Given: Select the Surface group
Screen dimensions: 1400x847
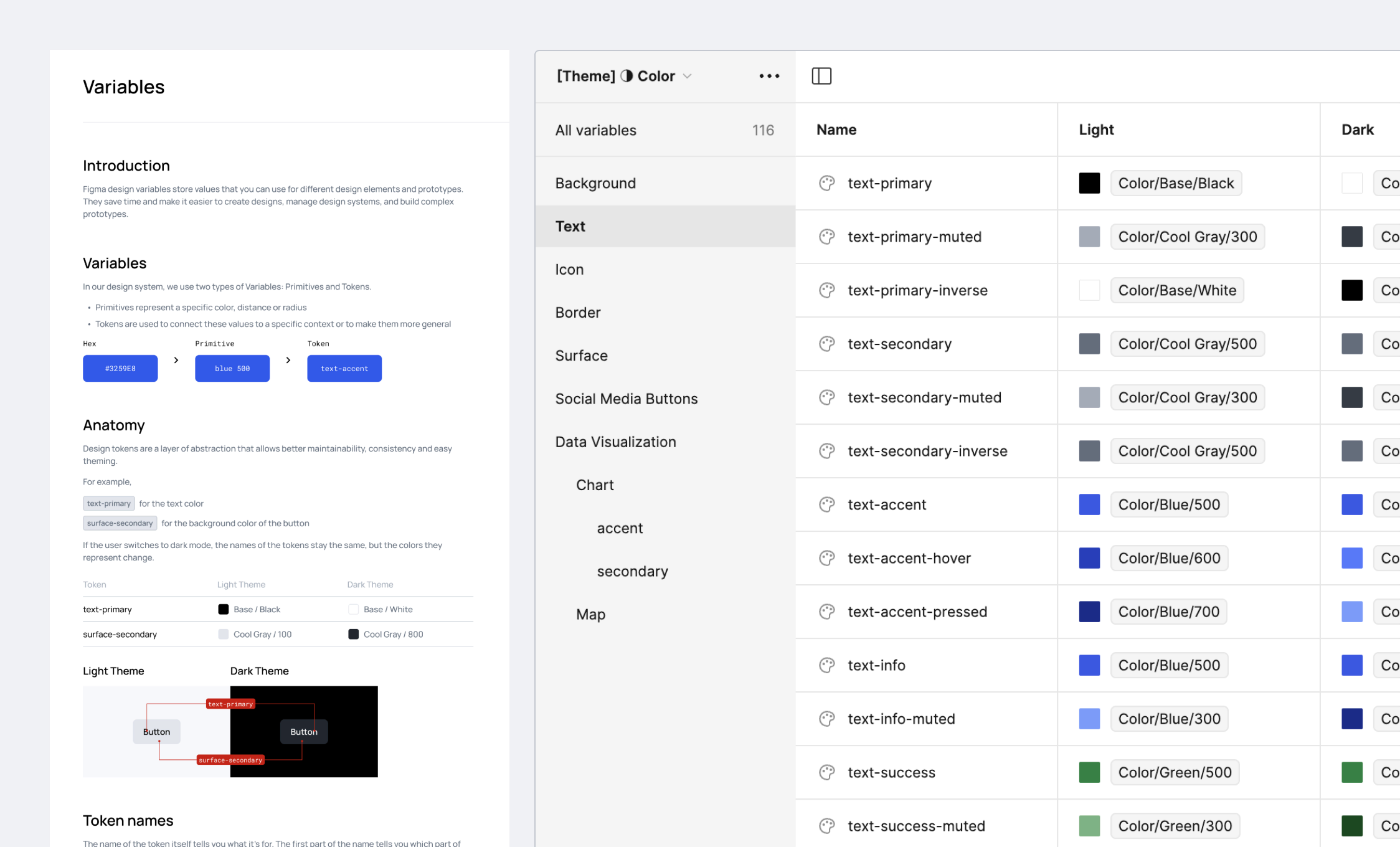Looking at the screenshot, I should tap(665, 356).
